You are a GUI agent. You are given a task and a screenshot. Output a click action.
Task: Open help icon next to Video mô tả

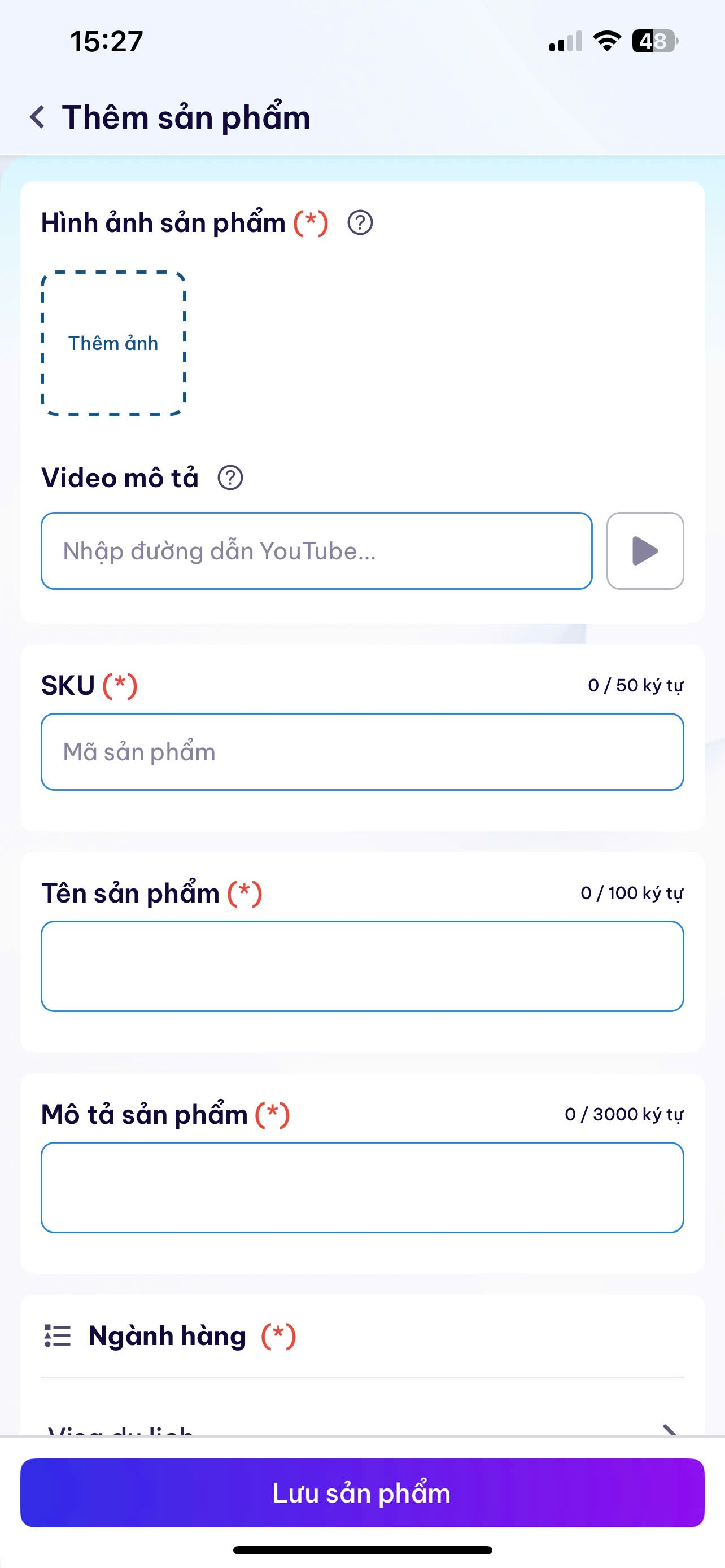pyautogui.click(x=230, y=478)
